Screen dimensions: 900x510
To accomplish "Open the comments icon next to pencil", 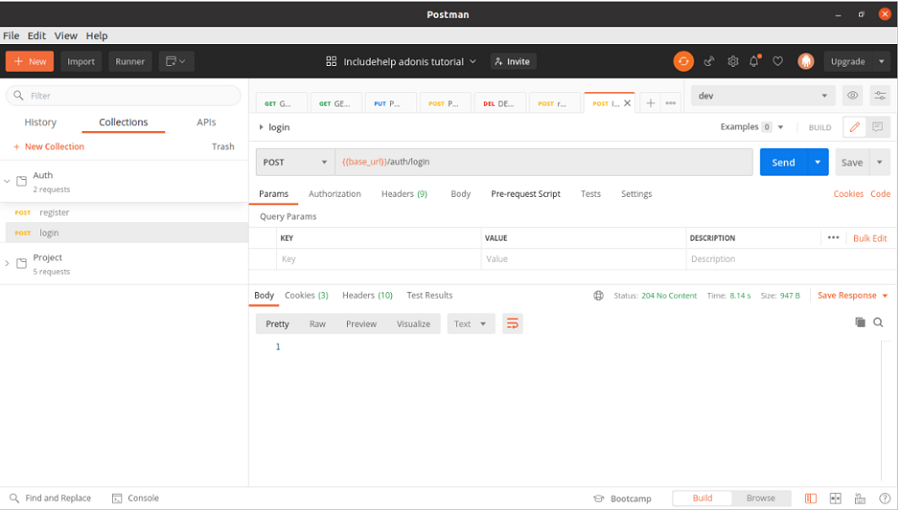I will (x=878, y=127).
